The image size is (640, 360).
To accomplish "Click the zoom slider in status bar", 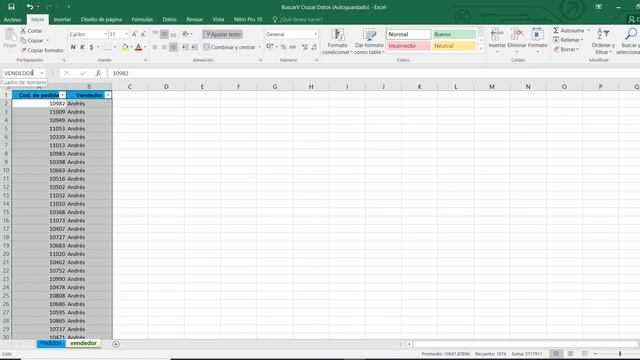I will coord(620,353).
